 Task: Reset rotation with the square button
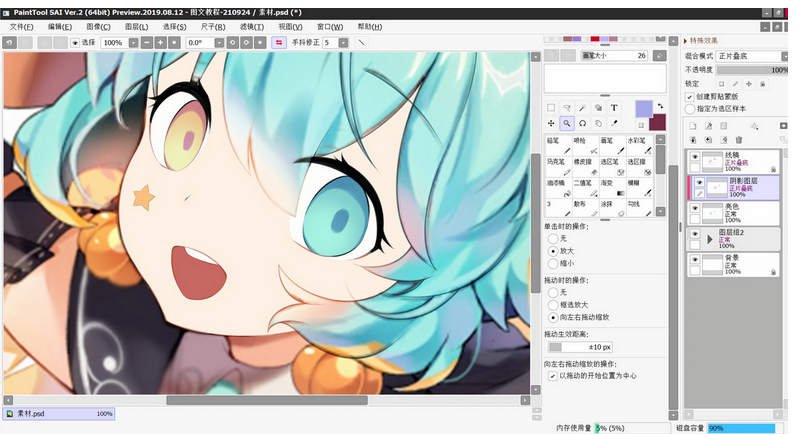(x=260, y=43)
